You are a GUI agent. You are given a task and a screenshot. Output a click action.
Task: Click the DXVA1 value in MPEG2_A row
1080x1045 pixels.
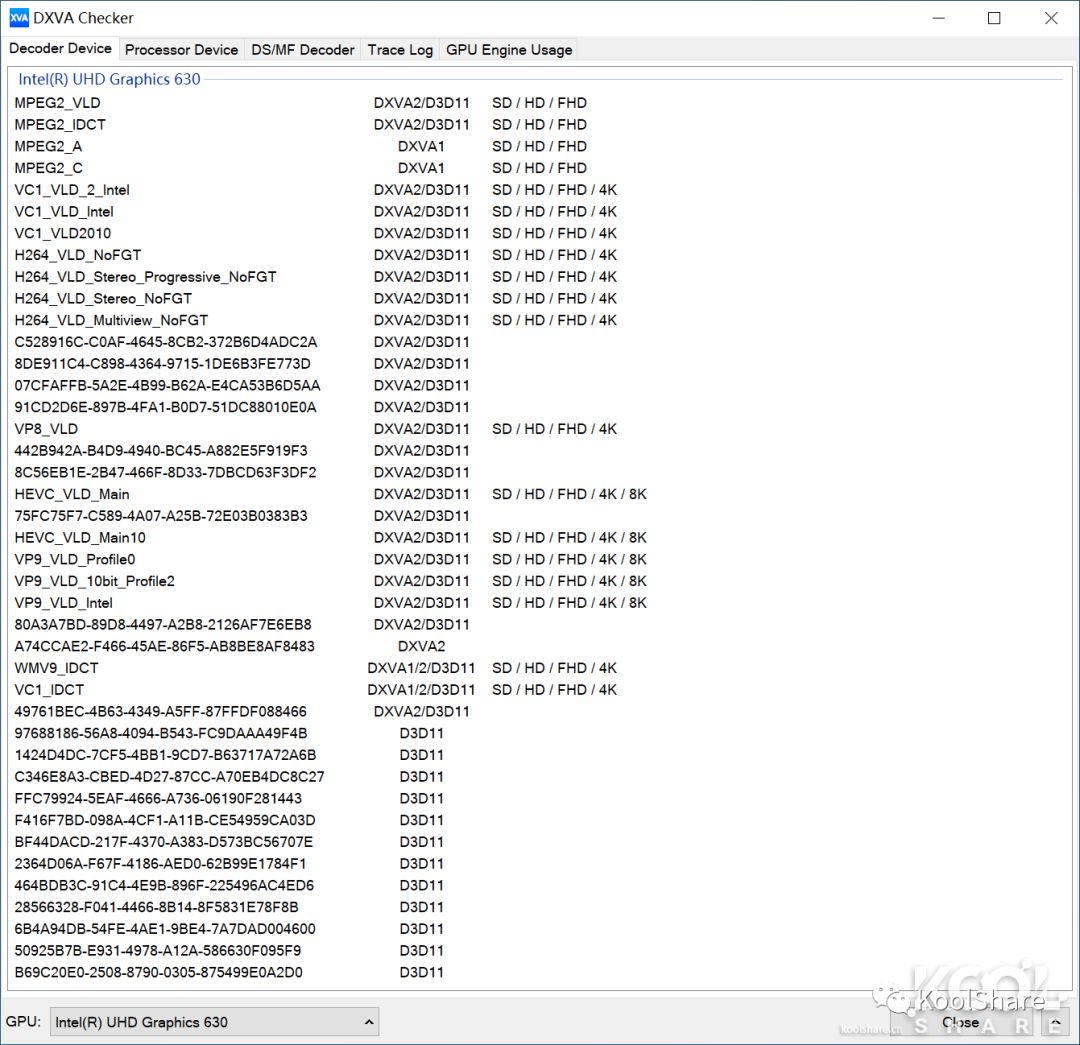[x=422, y=146]
